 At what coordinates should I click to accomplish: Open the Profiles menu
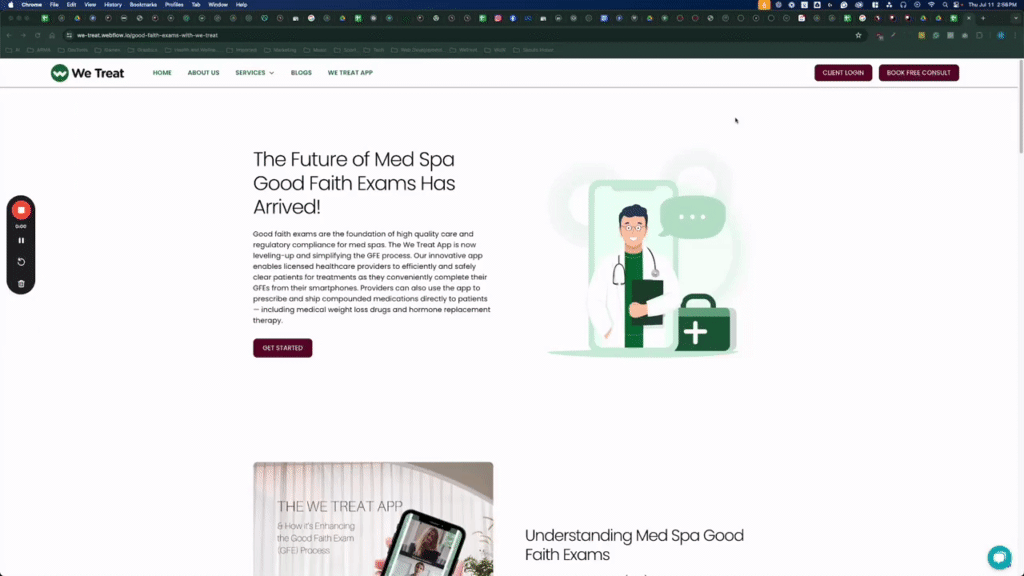pos(174,5)
